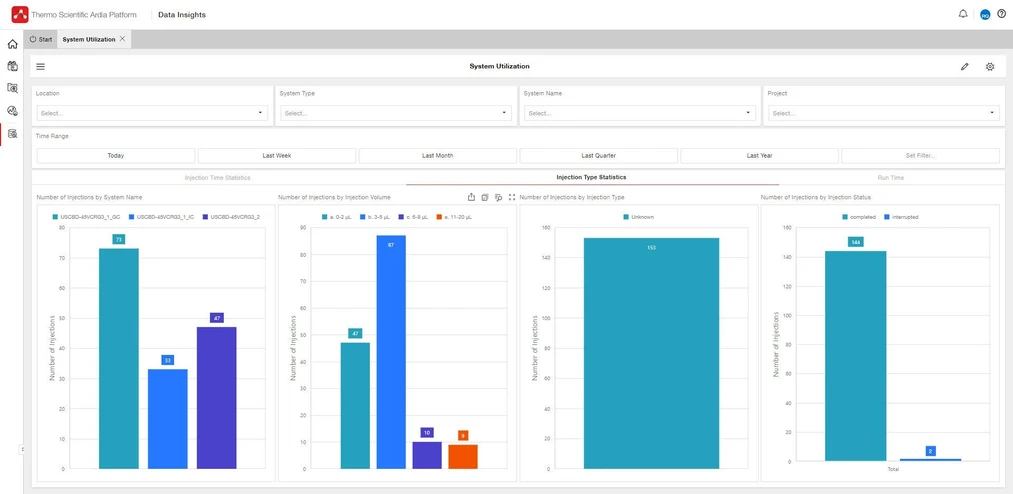Open the help question mark icon
This screenshot has width=1013, height=494.
pyautogui.click(x=1001, y=14)
